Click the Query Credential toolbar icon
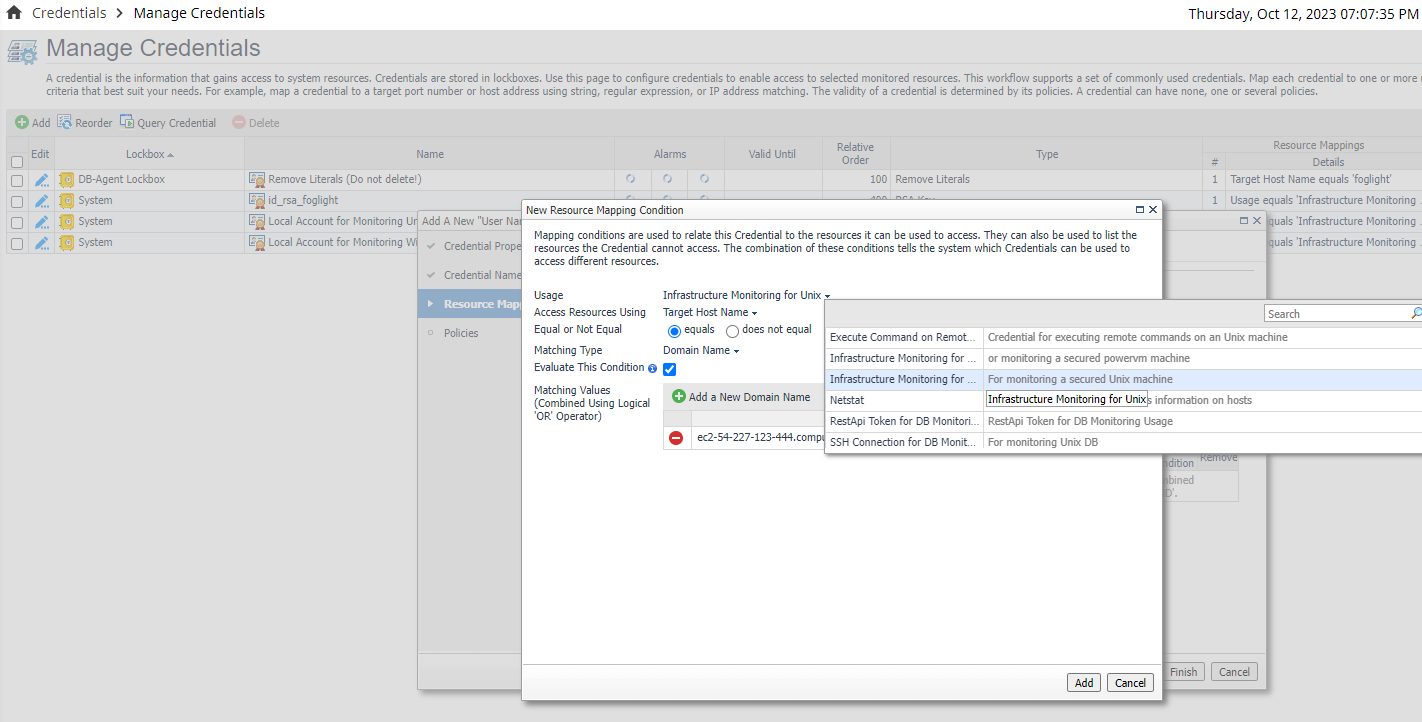This screenshot has width=1422, height=722. click(127, 122)
